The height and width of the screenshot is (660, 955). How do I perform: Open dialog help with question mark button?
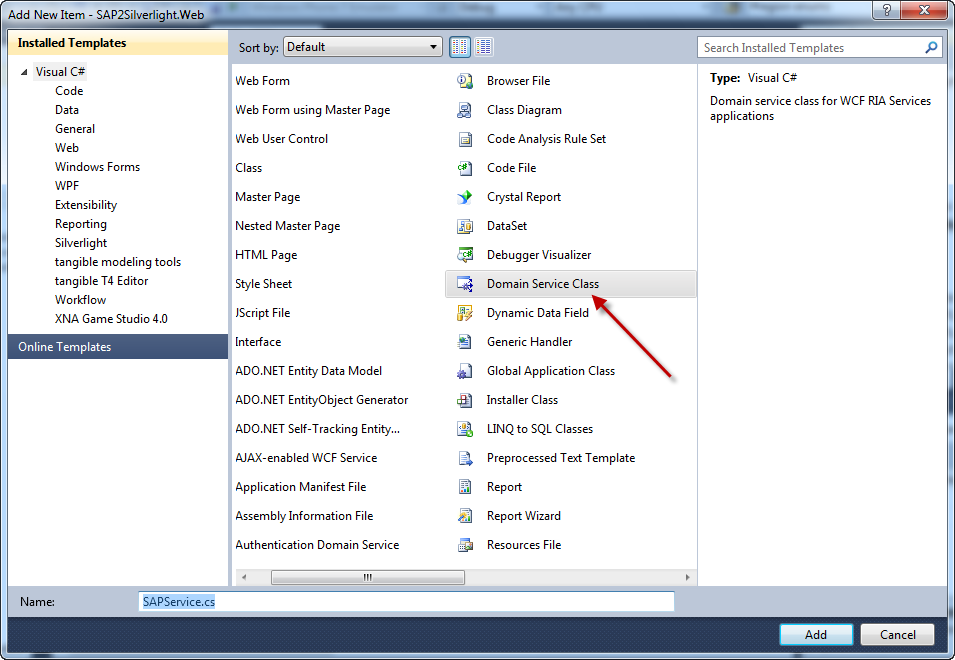coord(887,10)
